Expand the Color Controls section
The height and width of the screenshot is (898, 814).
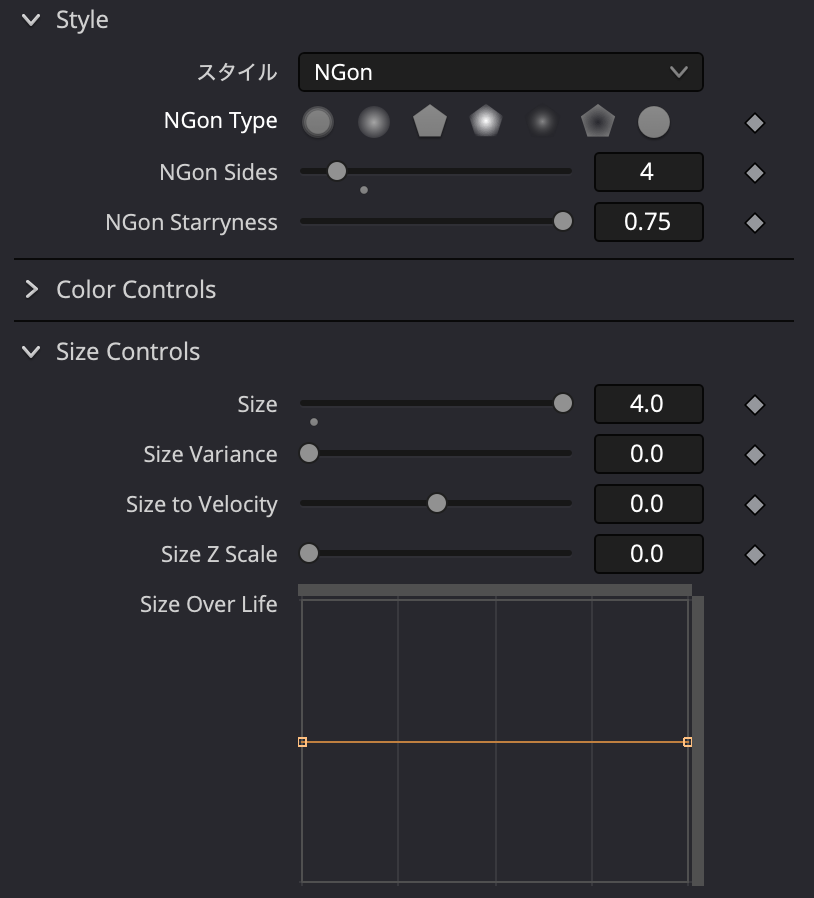pyautogui.click(x=32, y=290)
